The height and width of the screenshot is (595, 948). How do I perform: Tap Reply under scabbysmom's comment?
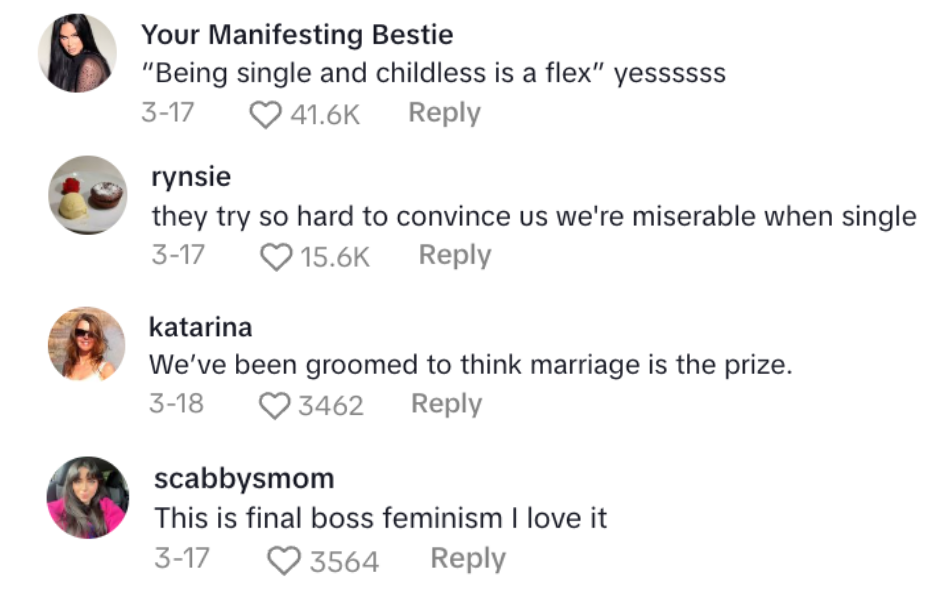point(468,559)
